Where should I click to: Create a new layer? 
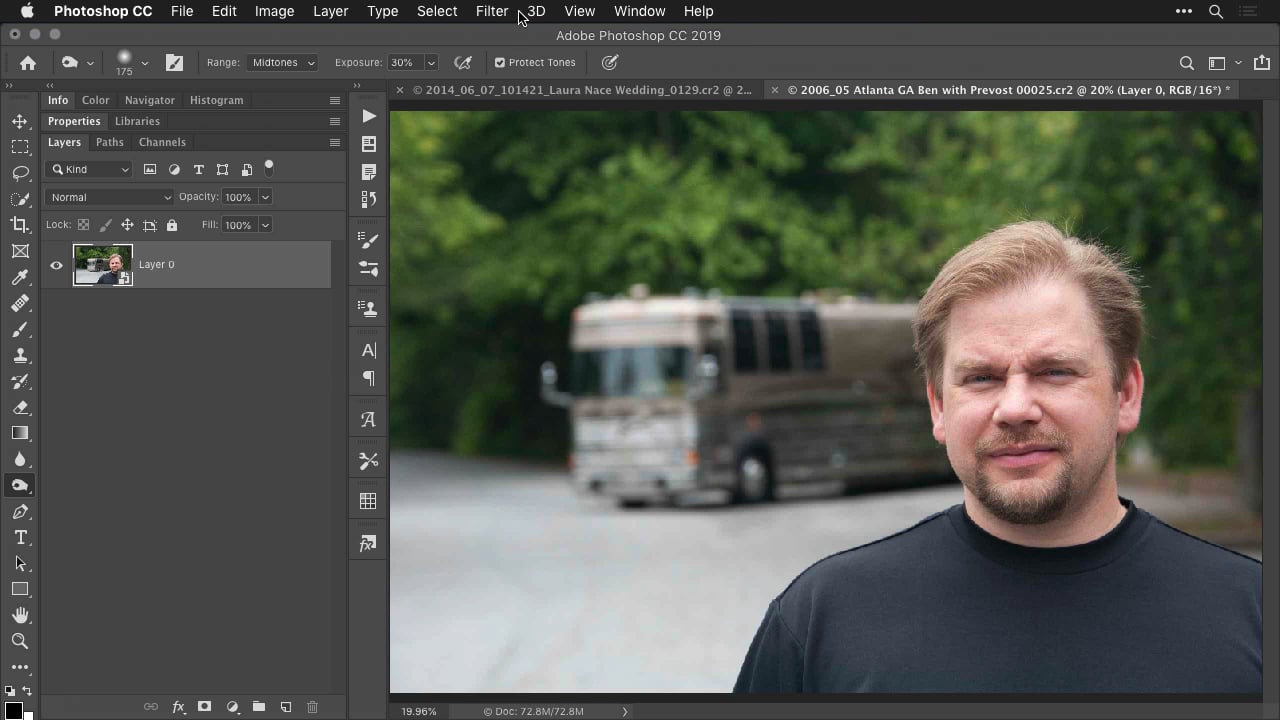click(x=285, y=707)
